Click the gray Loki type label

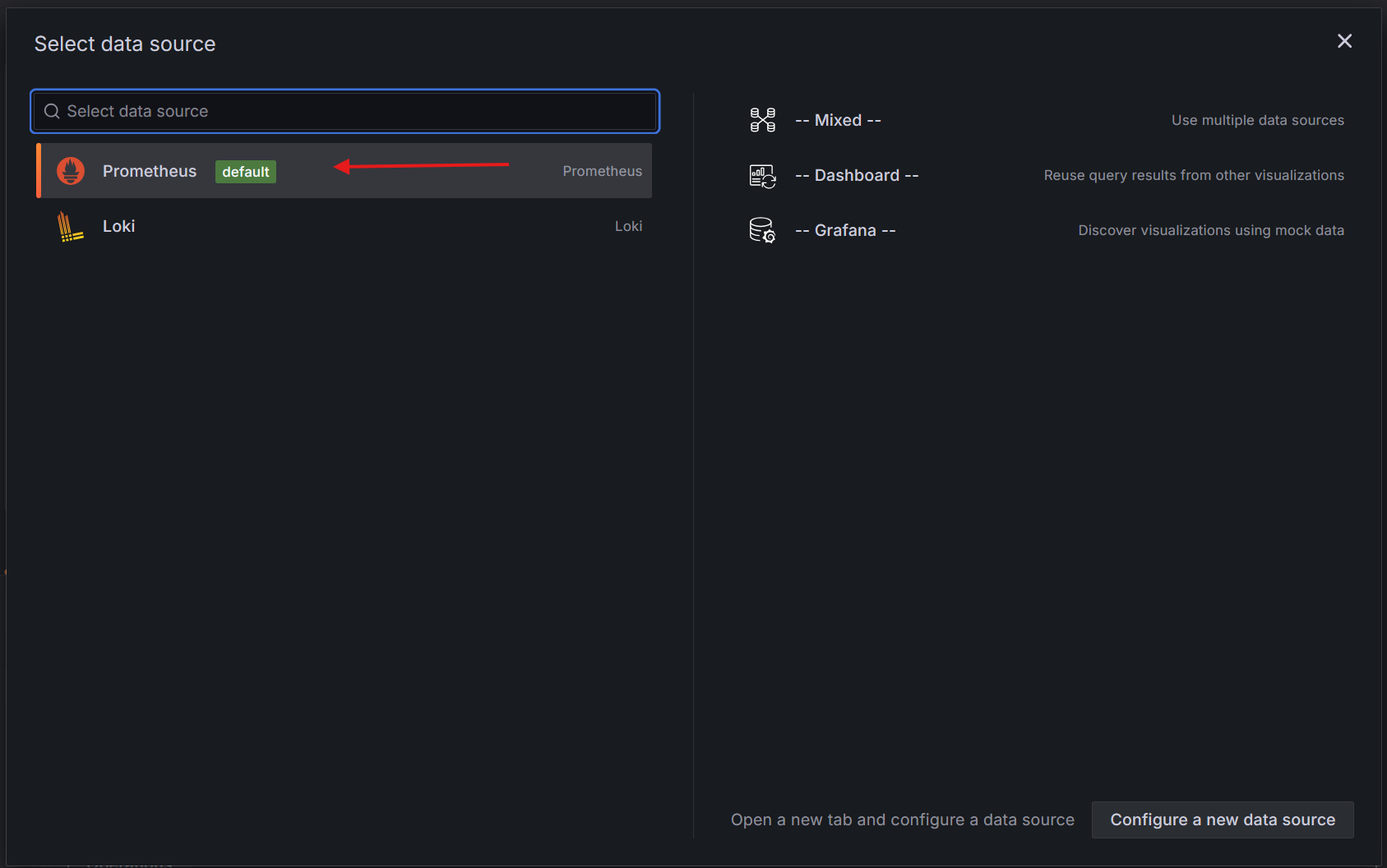[628, 226]
